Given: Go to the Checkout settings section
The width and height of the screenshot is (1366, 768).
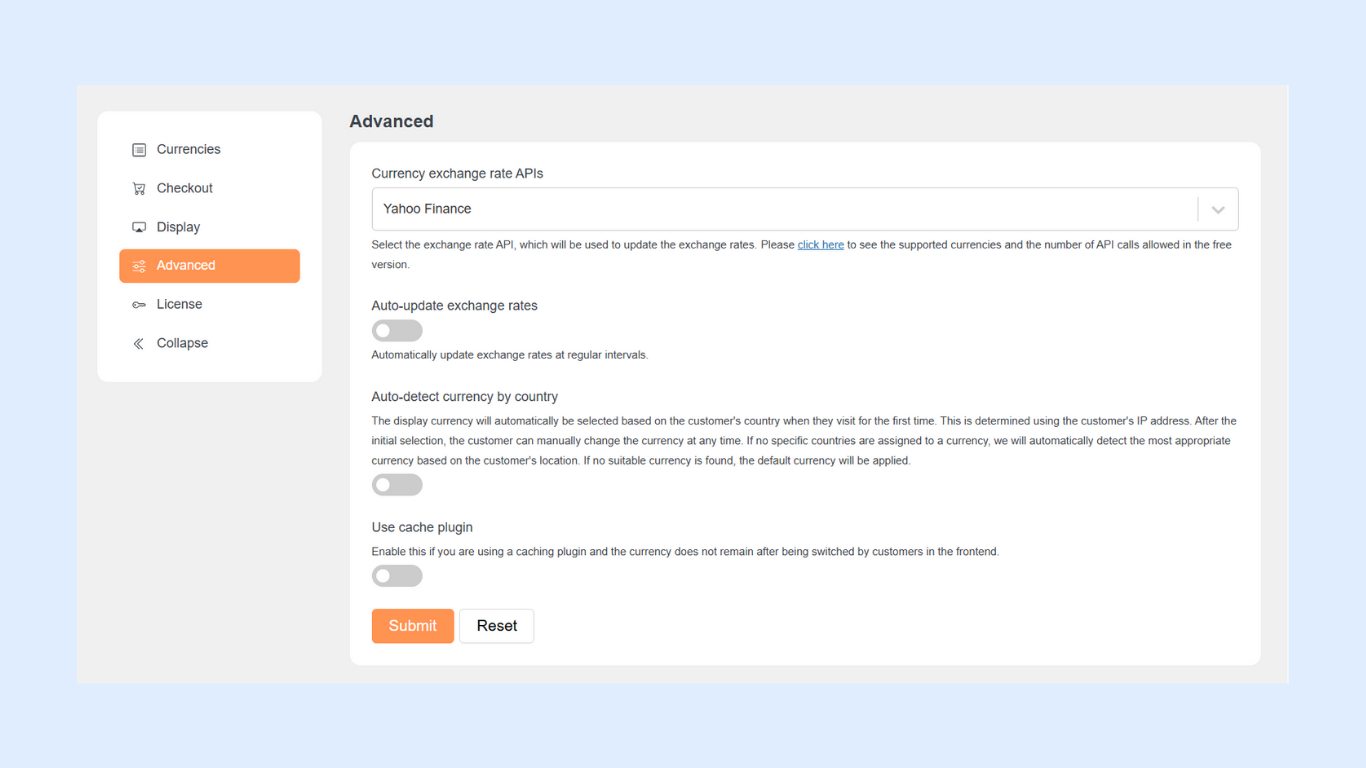Looking at the screenshot, I should point(185,188).
